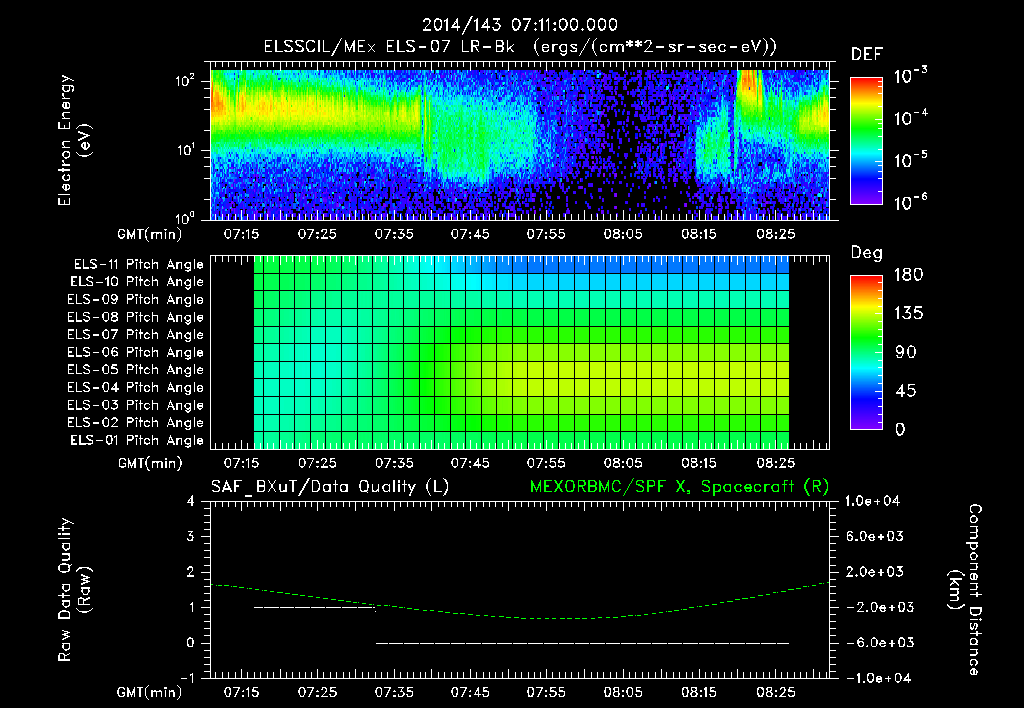Click the ELS-08 Pitch Angle row label

[135, 317]
